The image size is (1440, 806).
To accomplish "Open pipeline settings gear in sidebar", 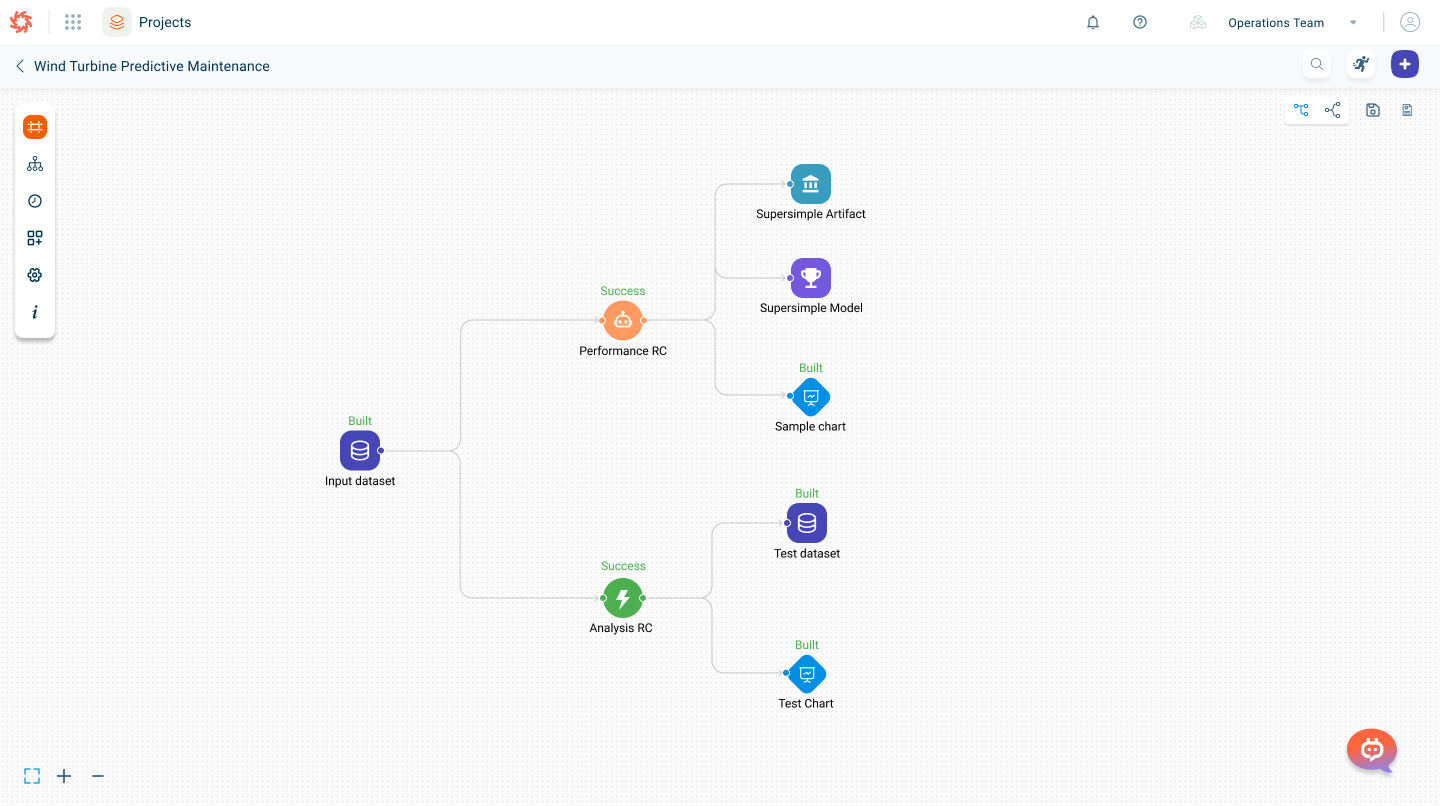I will 35,274.
